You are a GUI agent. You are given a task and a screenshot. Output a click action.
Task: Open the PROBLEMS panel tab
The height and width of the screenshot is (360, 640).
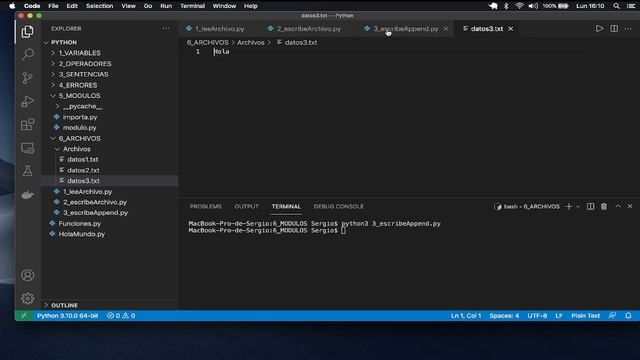[x=206, y=207]
